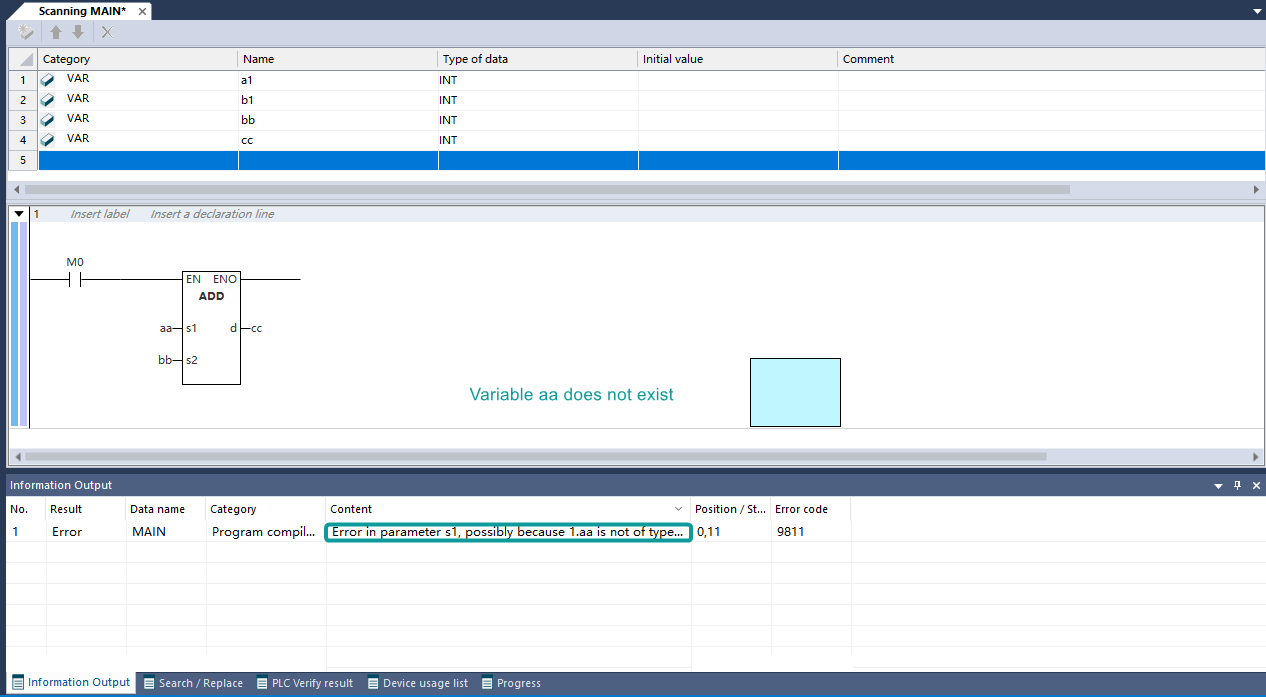Open the Information Output panel options dropdown
The height and width of the screenshot is (697, 1266).
click(x=1218, y=486)
